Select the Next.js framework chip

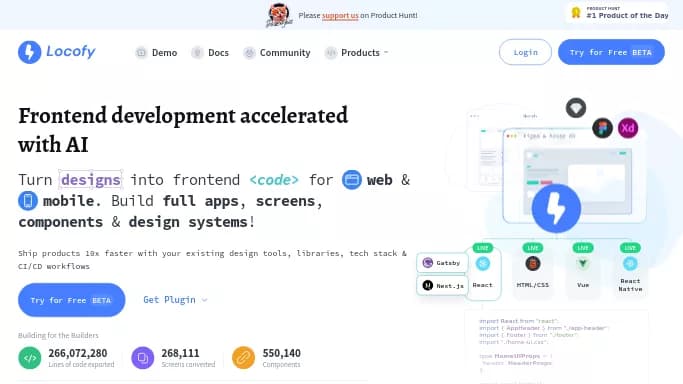click(x=442, y=286)
